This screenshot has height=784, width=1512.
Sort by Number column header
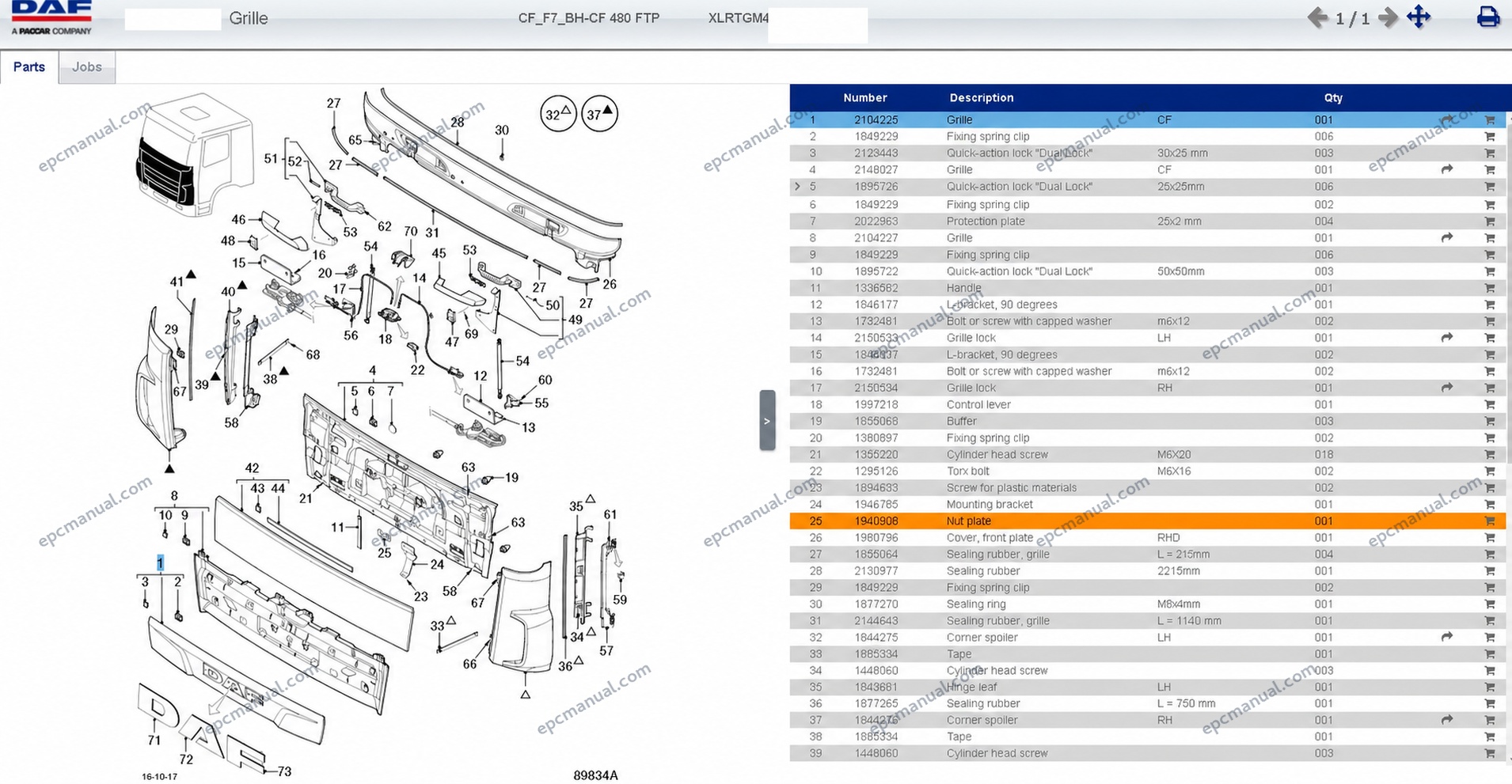(x=865, y=98)
